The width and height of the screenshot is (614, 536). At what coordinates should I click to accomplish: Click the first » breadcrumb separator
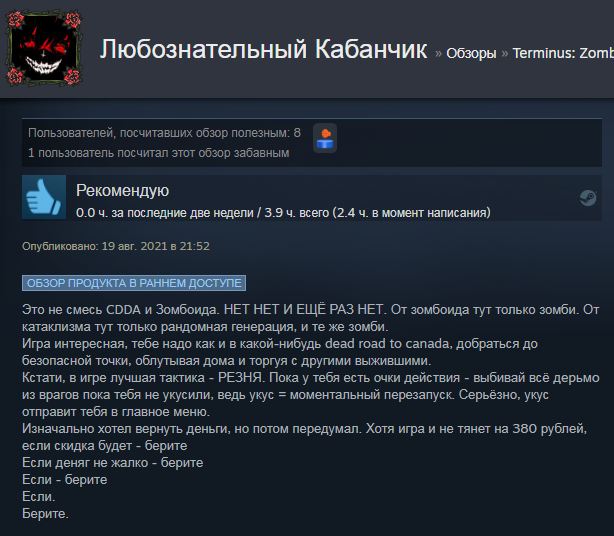click(x=438, y=53)
